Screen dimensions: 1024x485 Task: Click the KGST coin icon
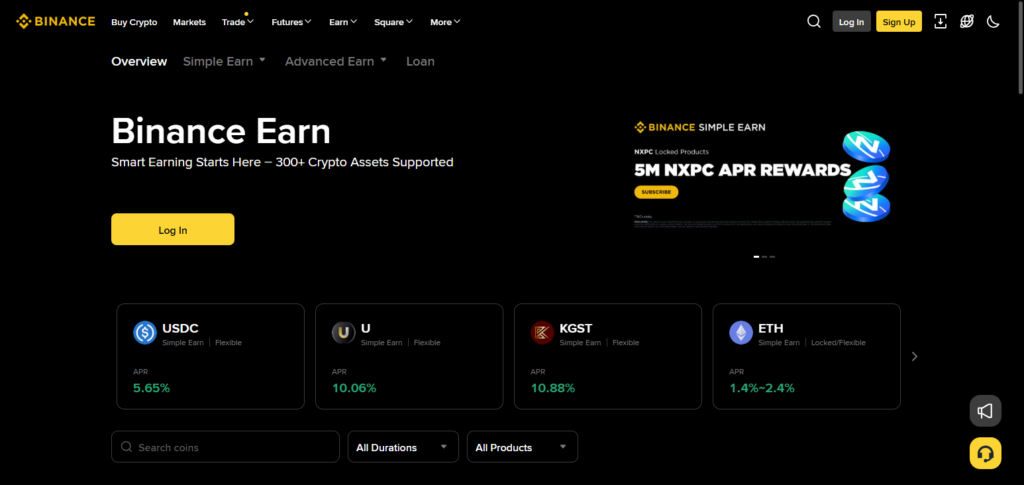tap(542, 333)
